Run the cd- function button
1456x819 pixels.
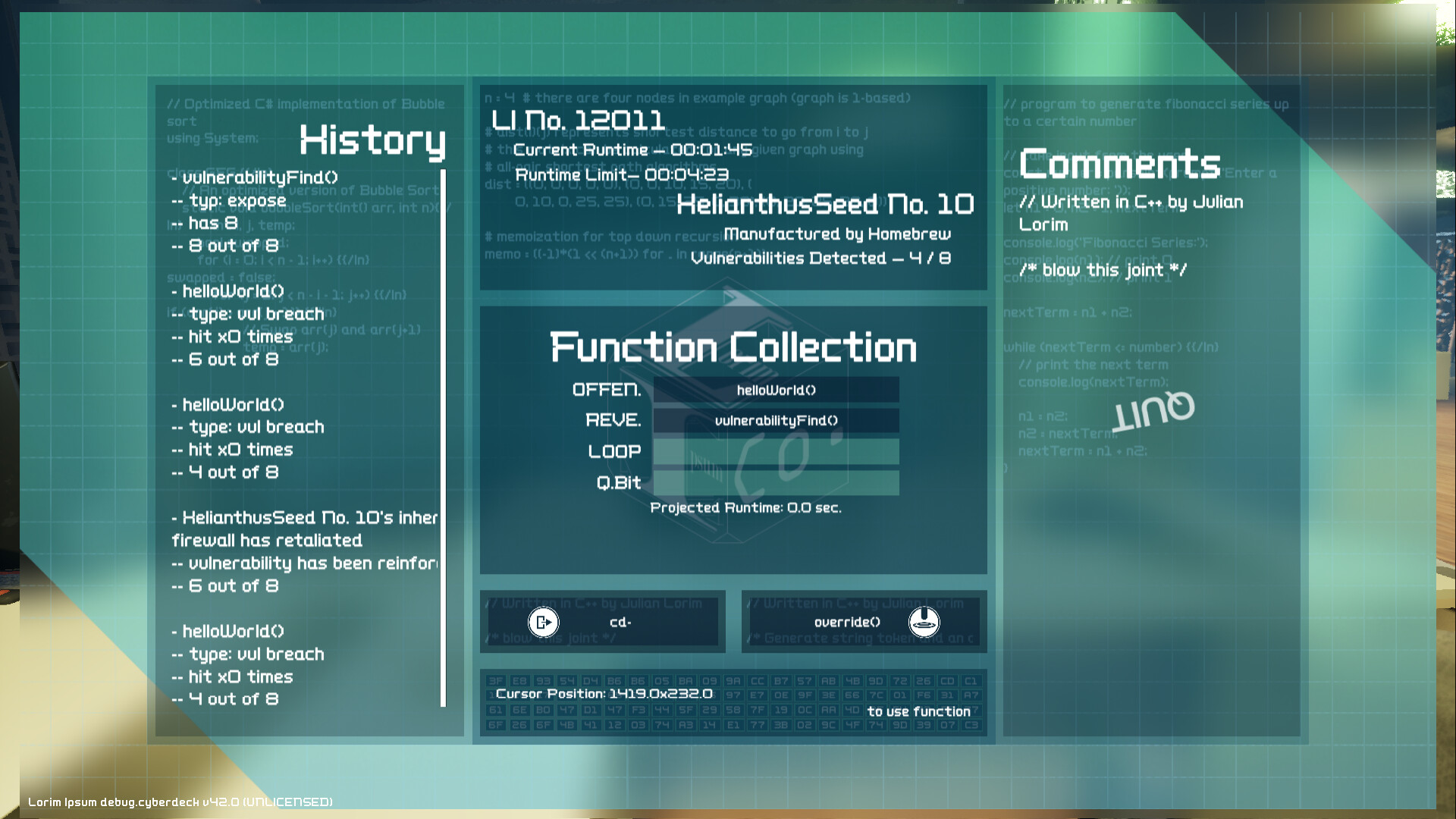point(603,622)
